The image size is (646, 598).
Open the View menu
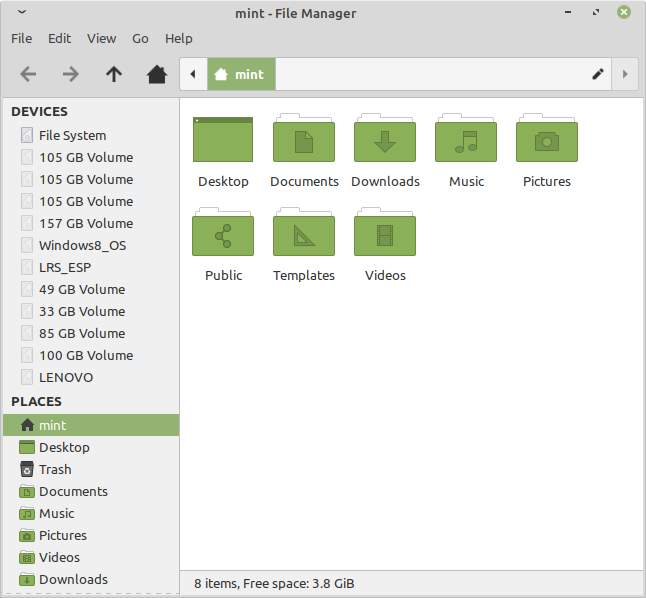pos(101,38)
